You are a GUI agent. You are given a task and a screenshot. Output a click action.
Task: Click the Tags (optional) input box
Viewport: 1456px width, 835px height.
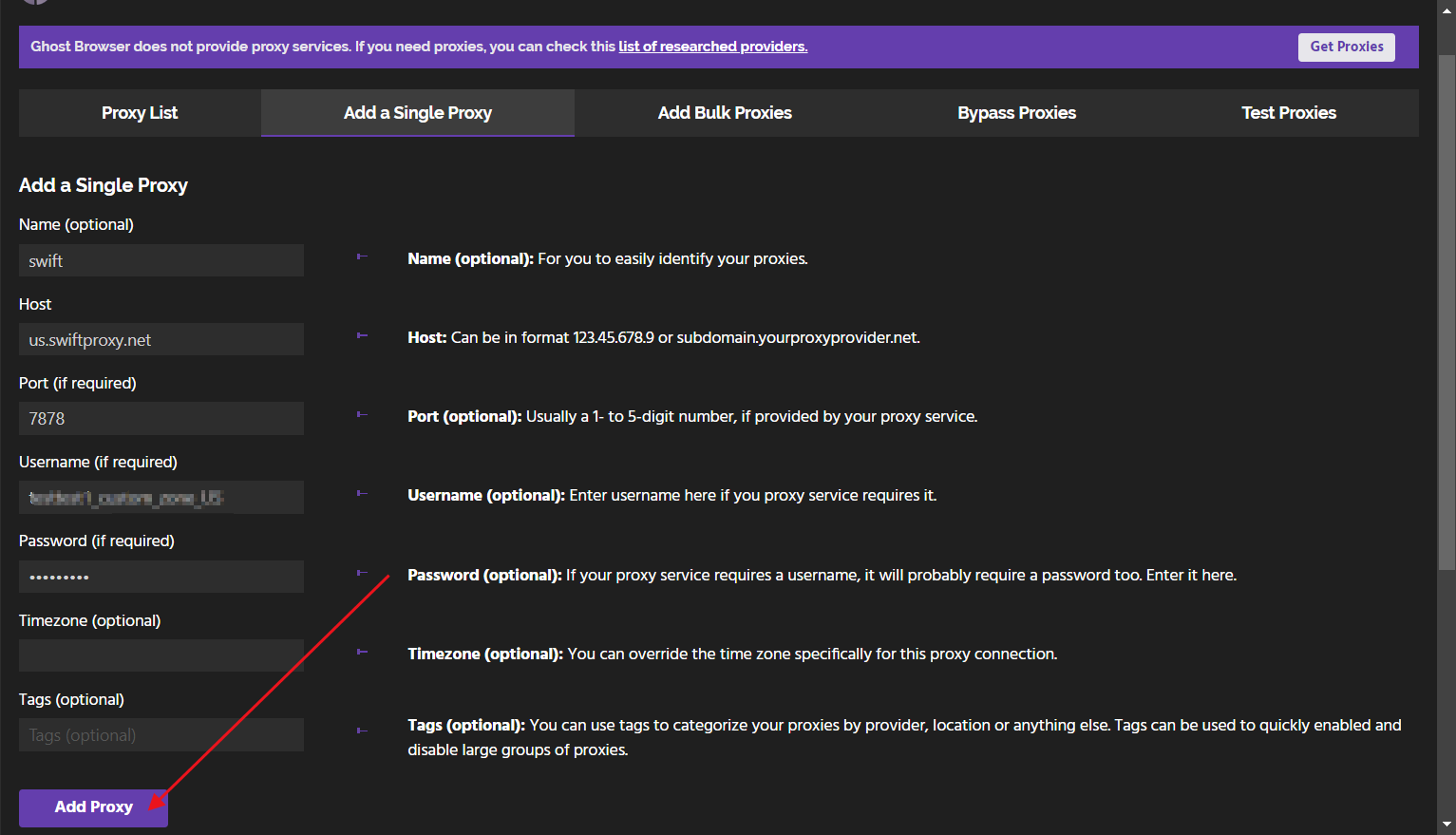(161, 734)
